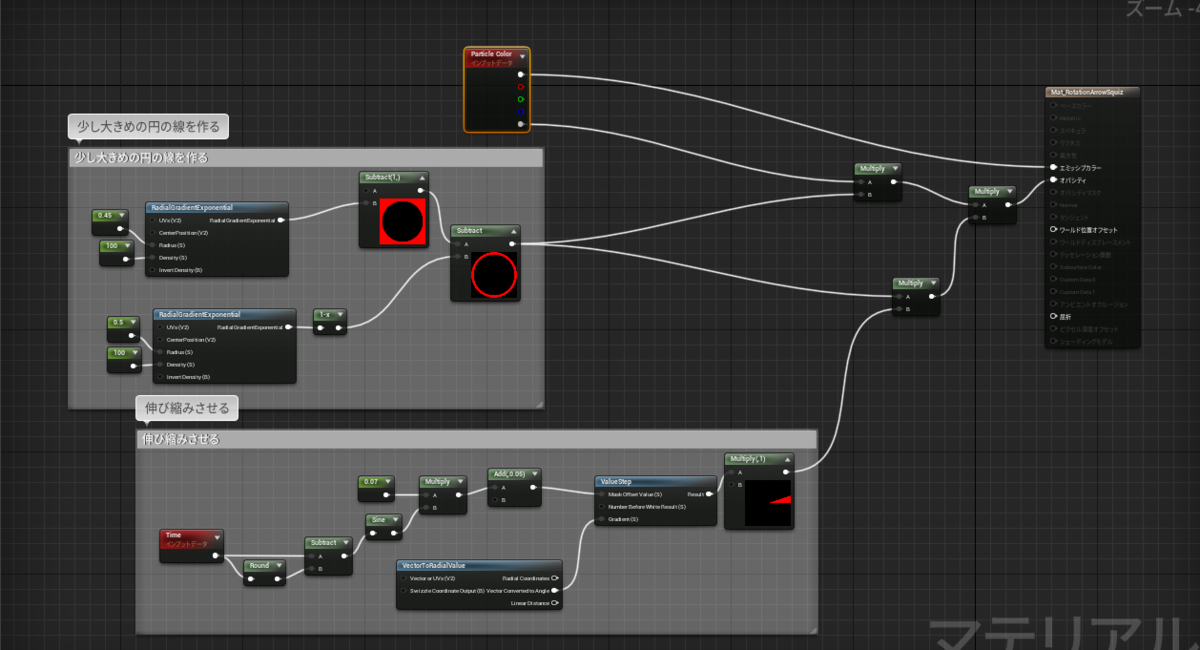
Task: Expand the Round node arrow
Action: 279,566
